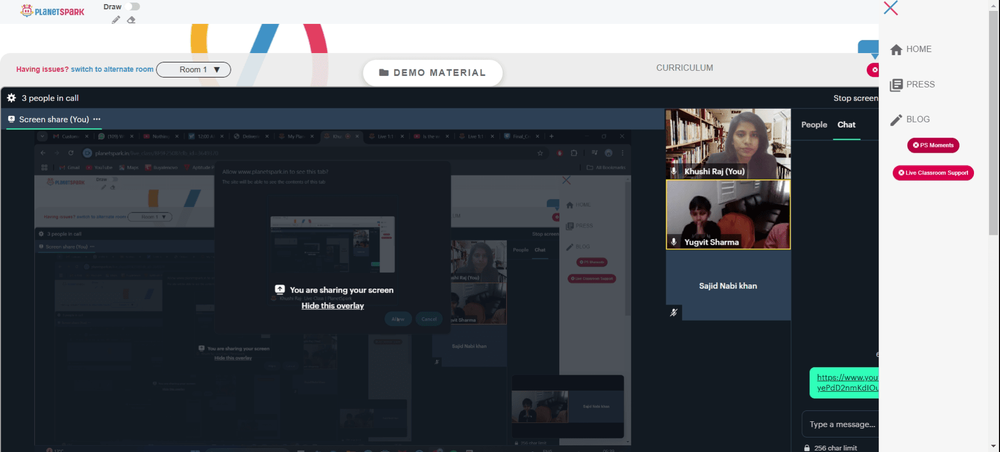Select the eraser tool
The width and height of the screenshot is (1000, 452).
[131, 20]
